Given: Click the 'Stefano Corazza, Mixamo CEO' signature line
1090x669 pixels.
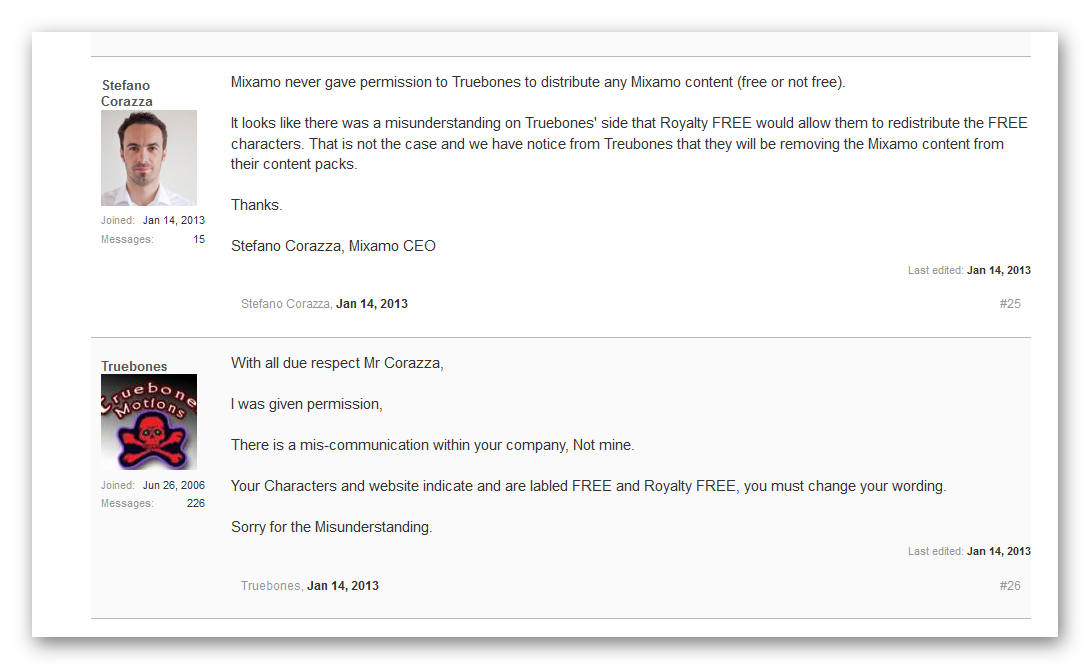Looking at the screenshot, I should pos(333,246).
